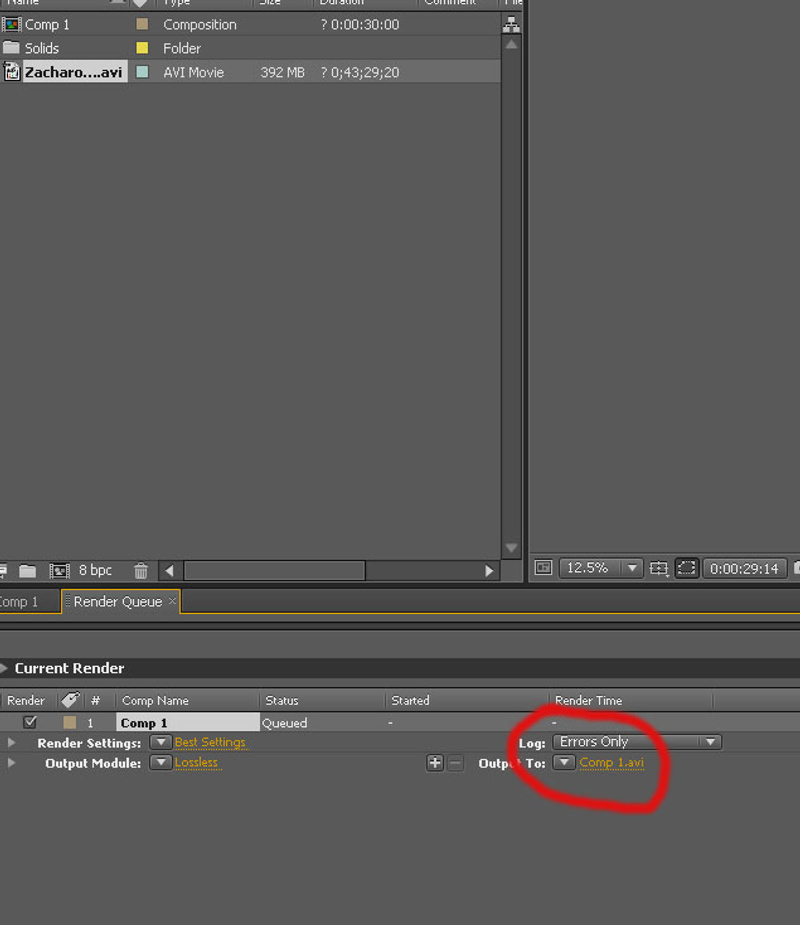The image size is (800, 925).
Task: Open the Render Settings preset dropdown arrow
Action: pos(160,743)
